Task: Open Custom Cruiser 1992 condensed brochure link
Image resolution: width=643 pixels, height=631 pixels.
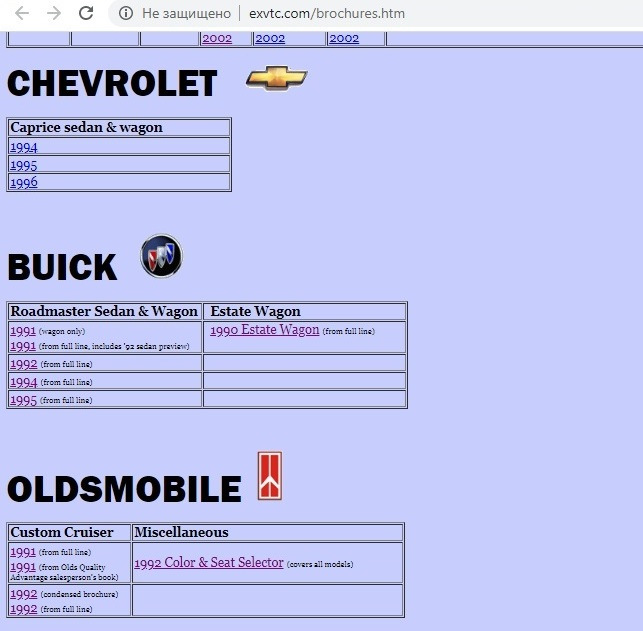Action: (24, 594)
